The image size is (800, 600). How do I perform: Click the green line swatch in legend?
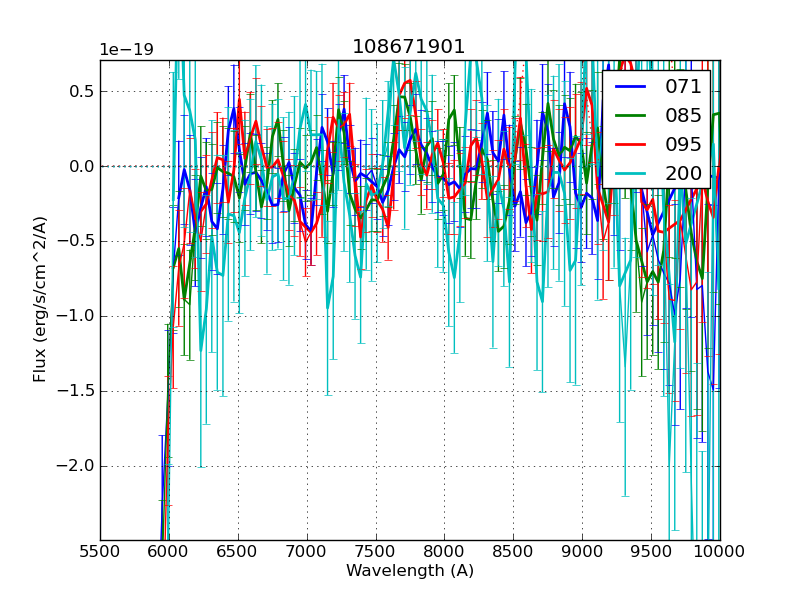click(x=632, y=115)
